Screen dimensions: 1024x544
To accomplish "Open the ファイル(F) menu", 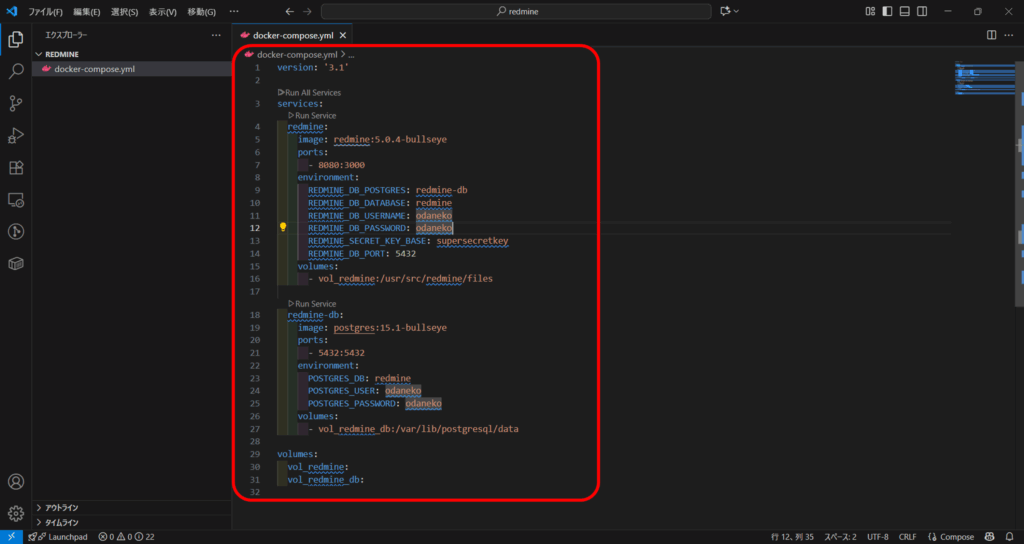I will pos(45,11).
